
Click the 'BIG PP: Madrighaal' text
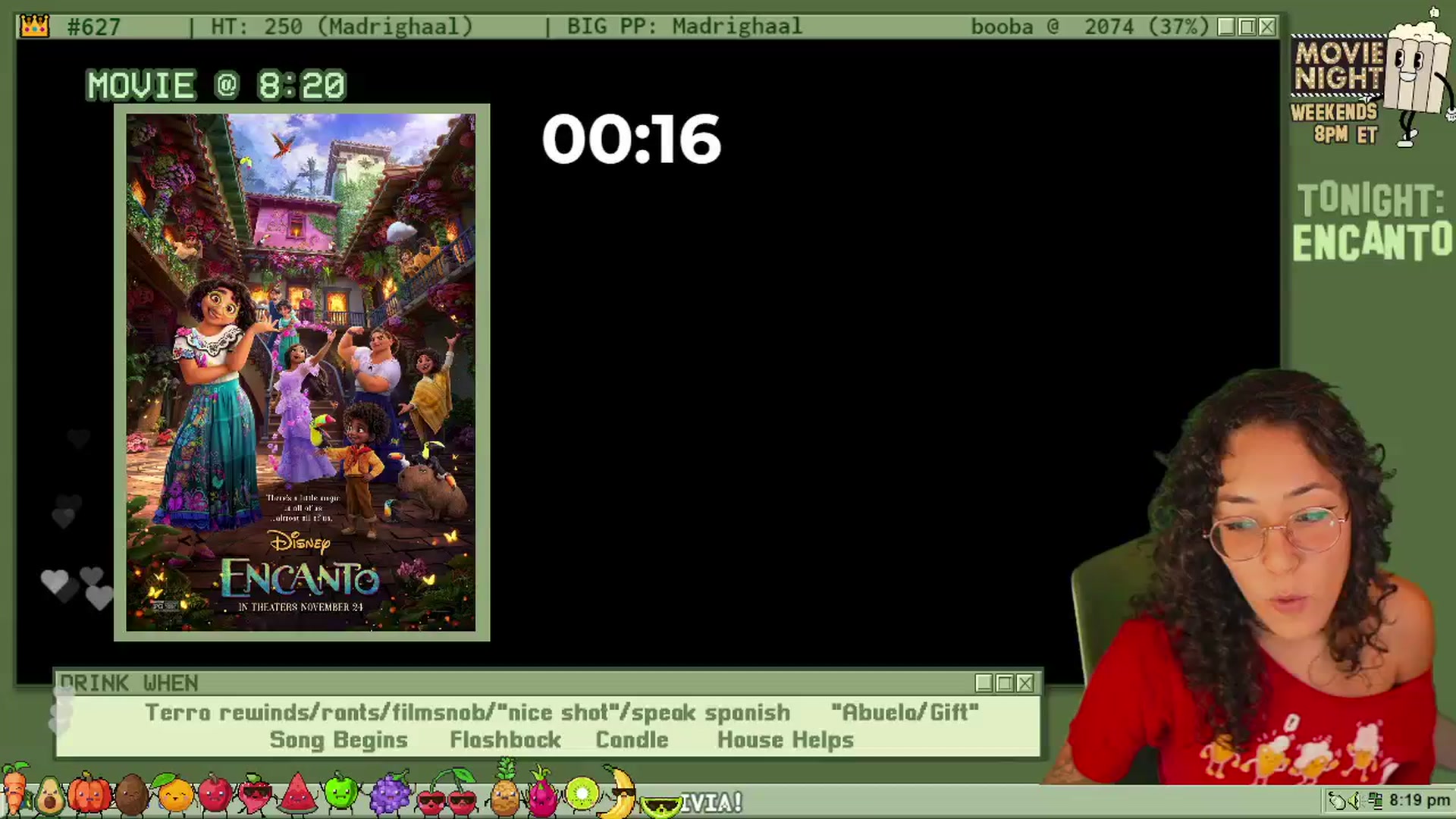685,27
